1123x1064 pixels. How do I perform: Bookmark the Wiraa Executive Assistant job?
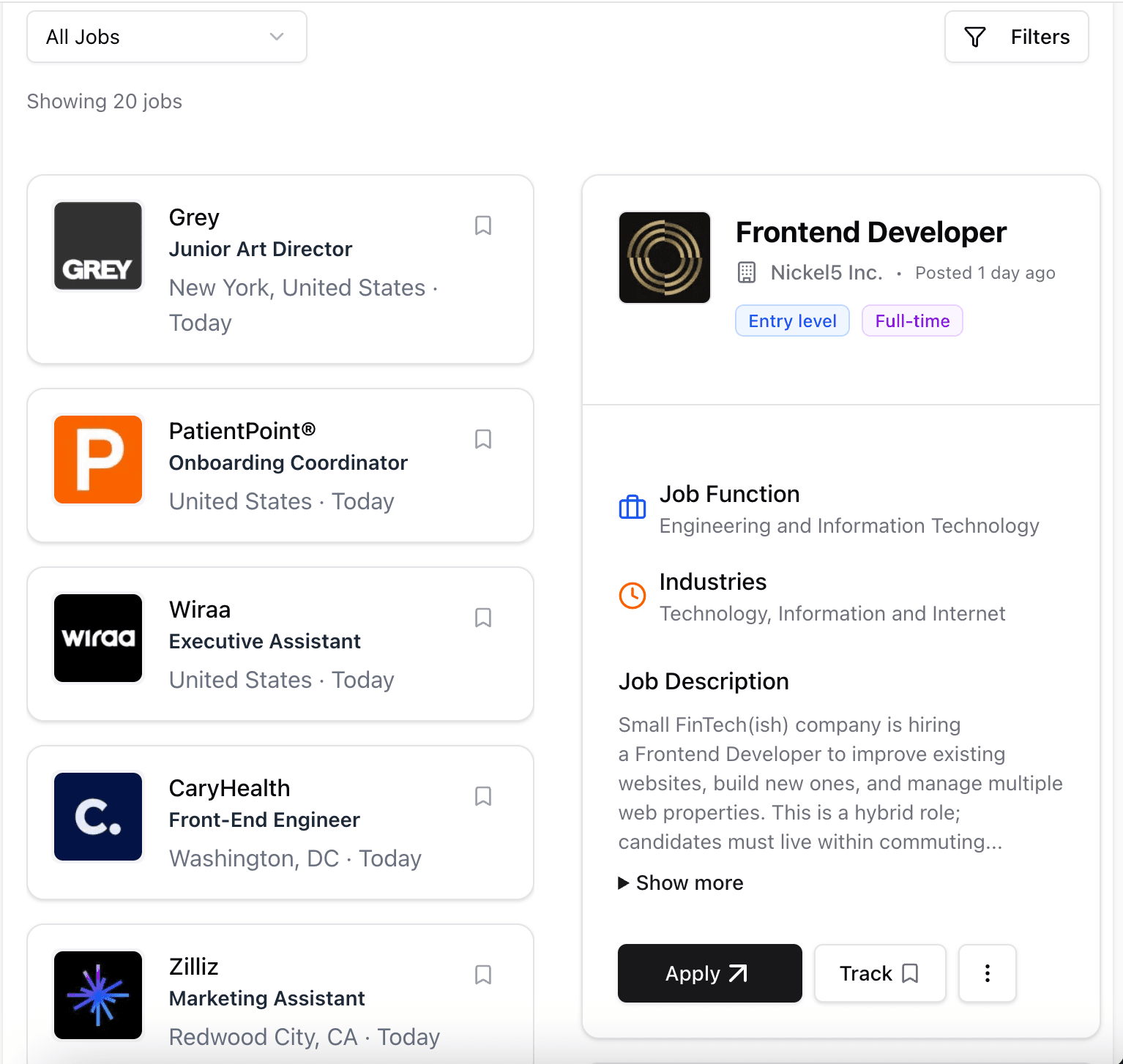[482, 618]
